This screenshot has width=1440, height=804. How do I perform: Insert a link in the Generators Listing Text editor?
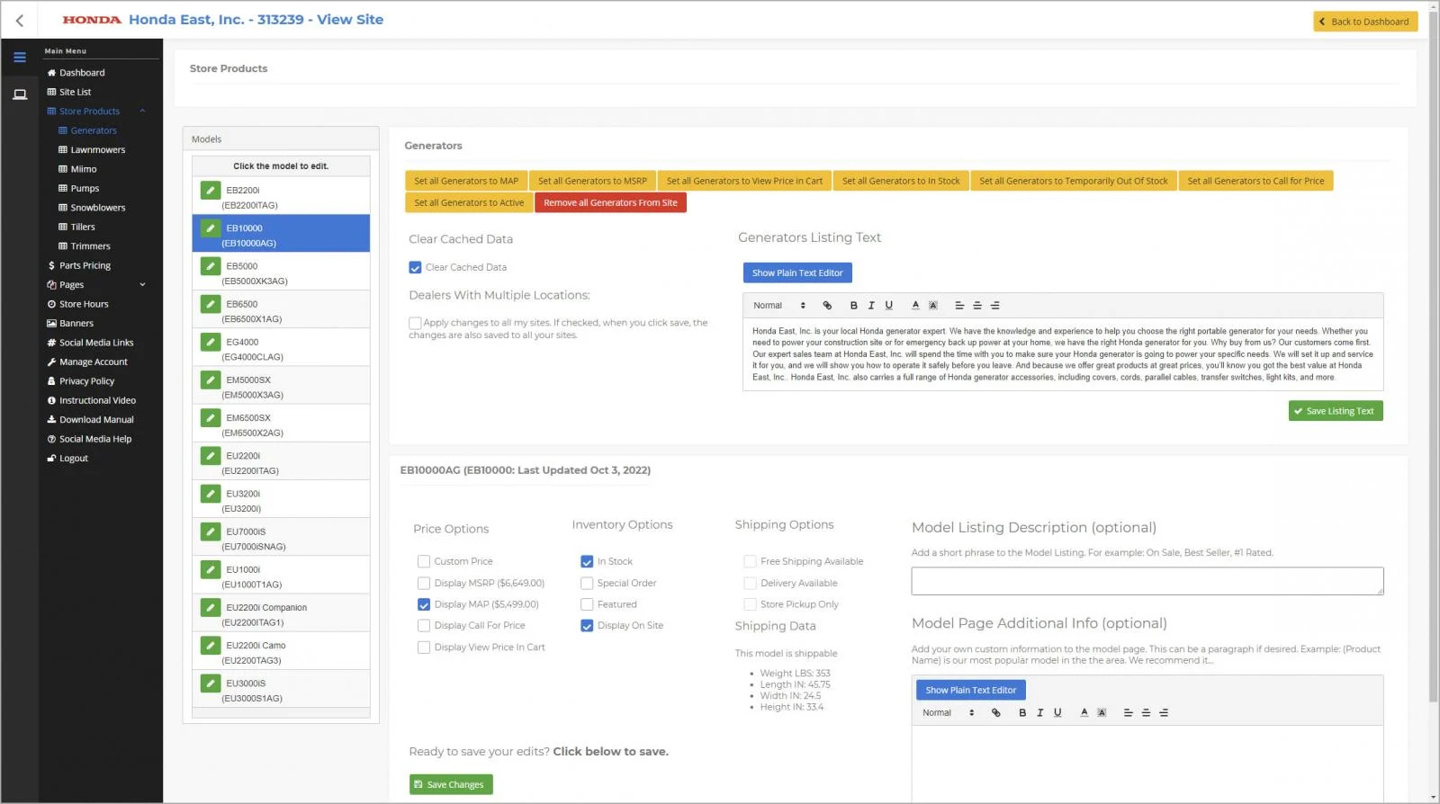coord(827,305)
